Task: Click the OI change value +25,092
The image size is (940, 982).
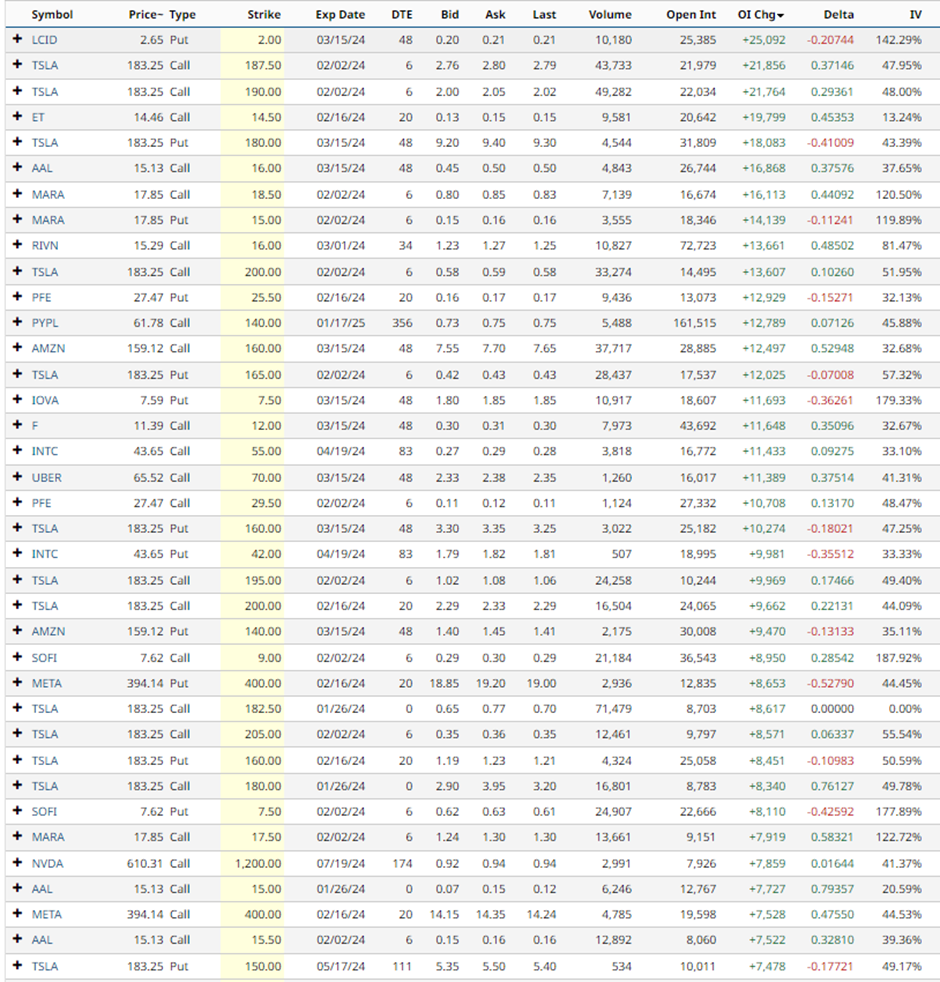Action: (763, 39)
